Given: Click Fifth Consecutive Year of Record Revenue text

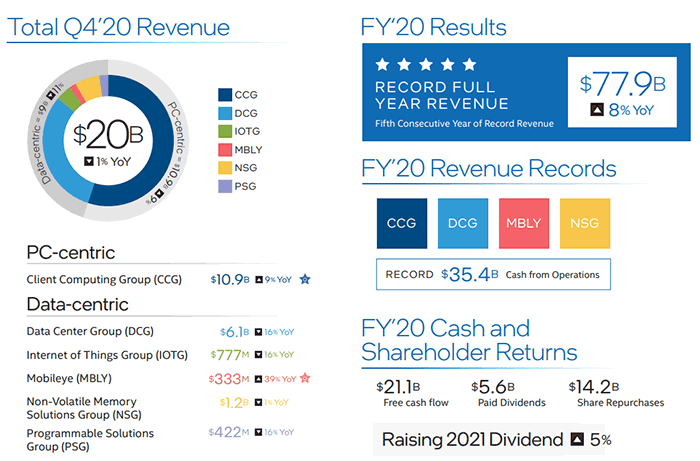Looking at the screenshot, I should click(x=464, y=124).
